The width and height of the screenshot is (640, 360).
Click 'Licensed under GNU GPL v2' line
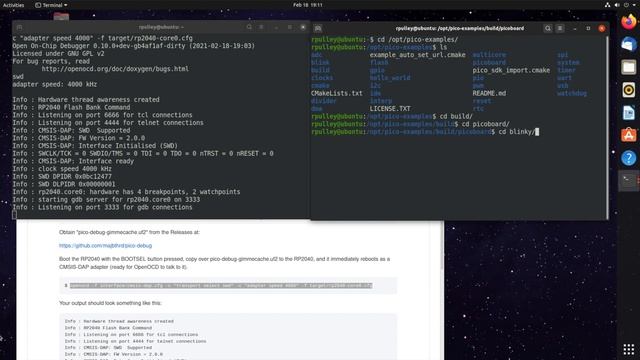tap(58, 53)
